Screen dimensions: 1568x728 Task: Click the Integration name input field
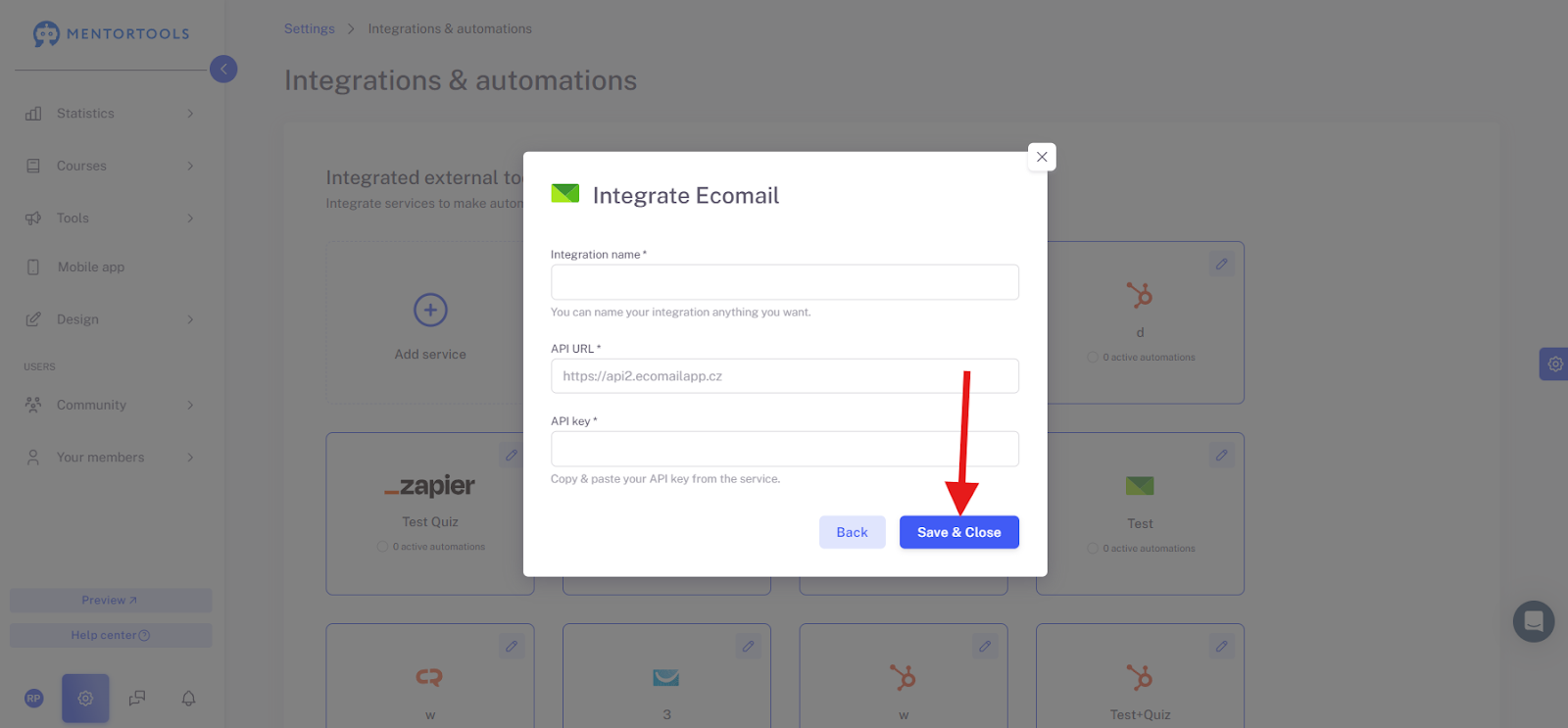pyautogui.click(x=785, y=282)
